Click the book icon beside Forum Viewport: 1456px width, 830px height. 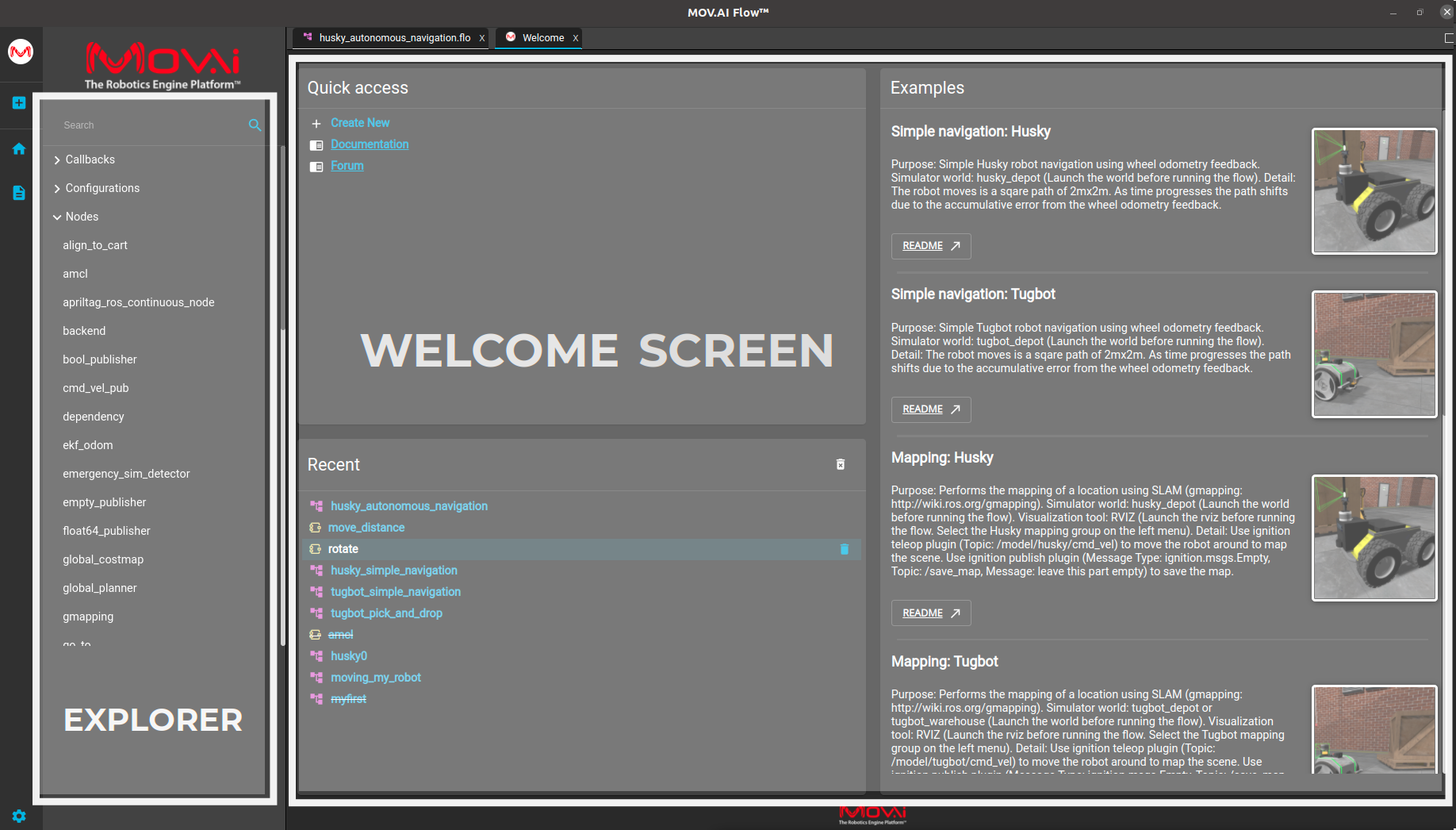(316, 167)
